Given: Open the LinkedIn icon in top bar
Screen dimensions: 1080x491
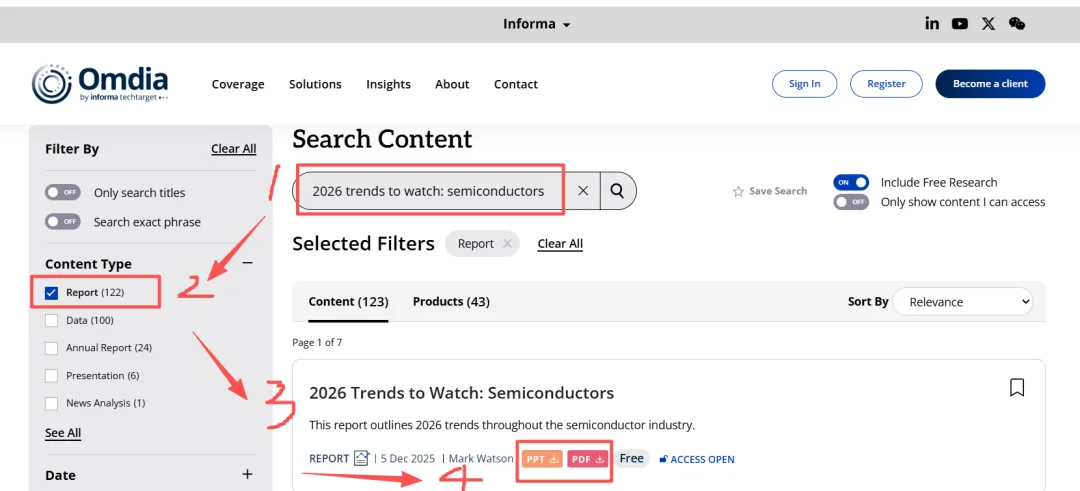Looking at the screenshot, I should point(932,24).
